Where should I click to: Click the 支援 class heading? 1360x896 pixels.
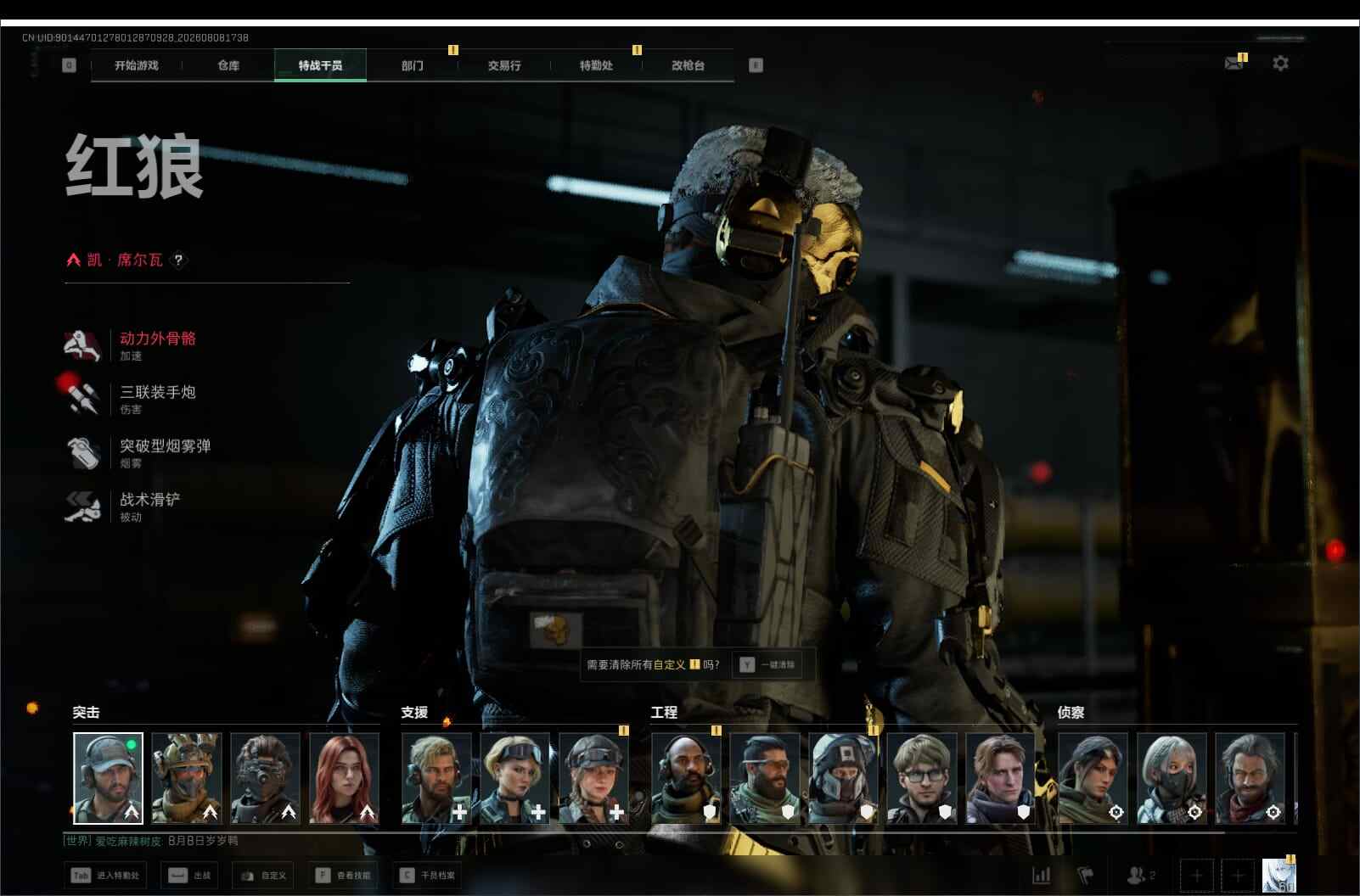[x=414, y=712]
